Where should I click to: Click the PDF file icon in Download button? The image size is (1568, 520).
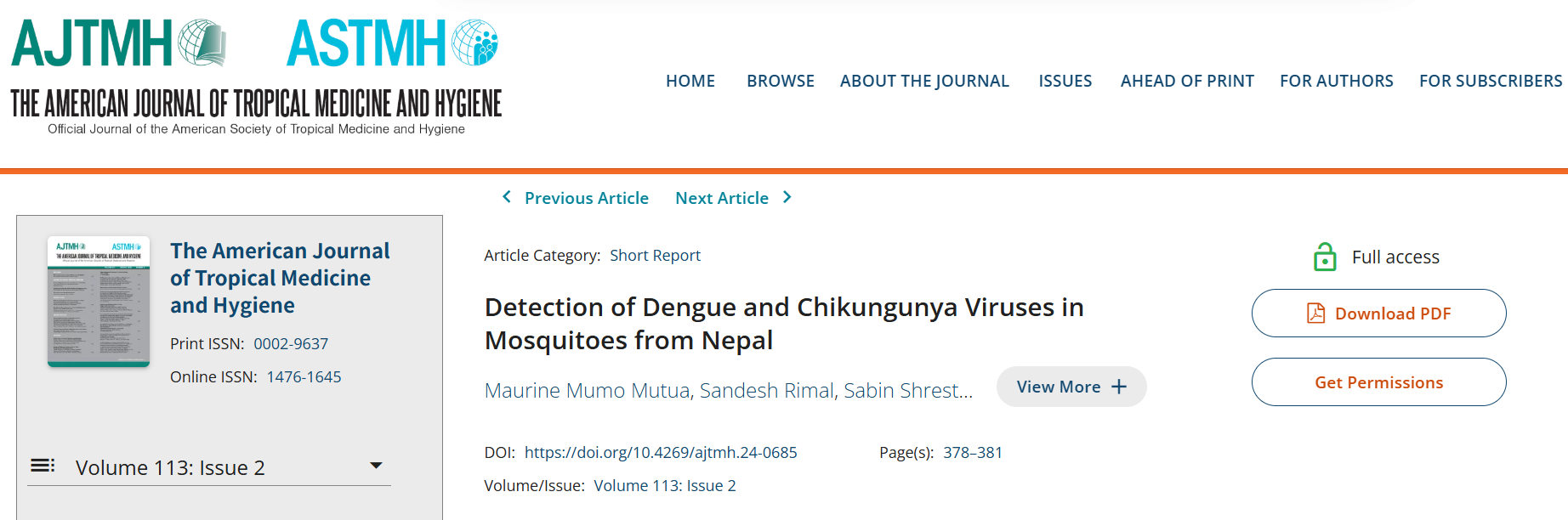tap(1315, 314)
